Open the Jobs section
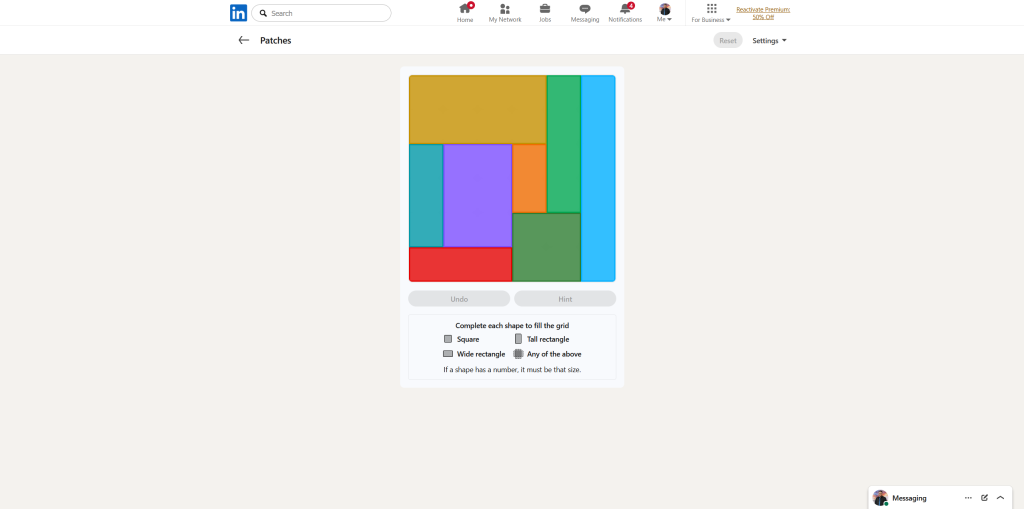Viewport: 1024px width, 509px height. [545, 13]
